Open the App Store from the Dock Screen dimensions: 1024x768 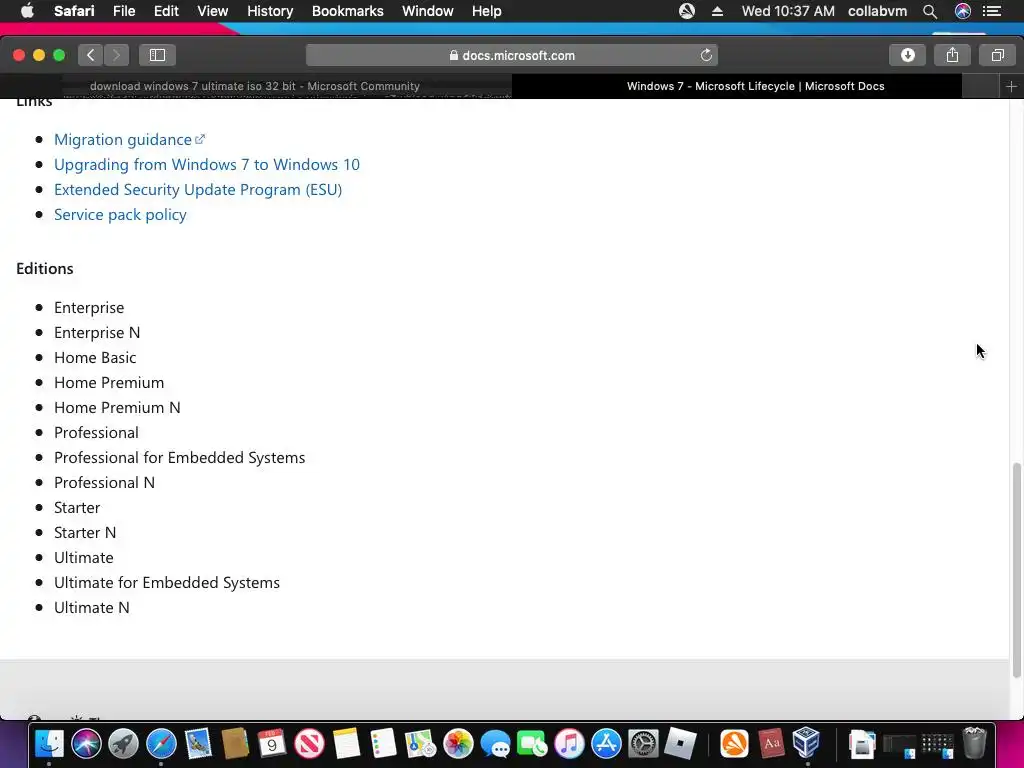(607, 743)
